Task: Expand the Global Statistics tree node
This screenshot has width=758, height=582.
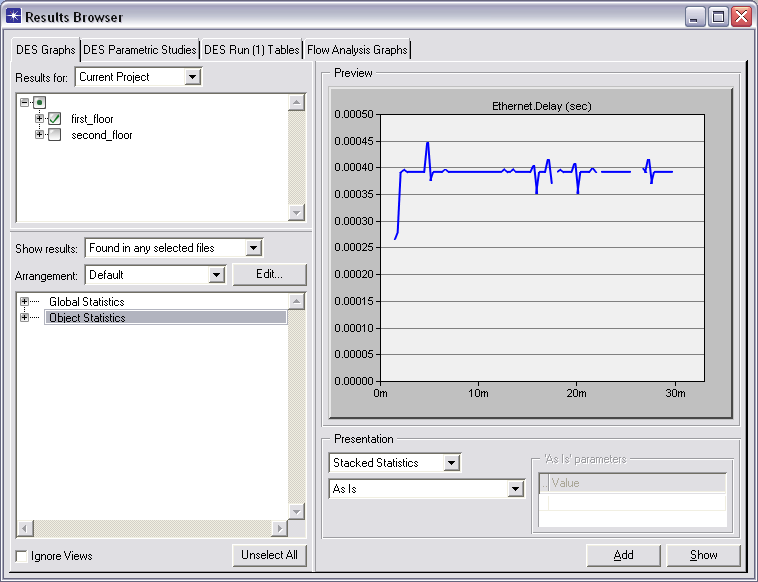Action: (x=25, y=302)
